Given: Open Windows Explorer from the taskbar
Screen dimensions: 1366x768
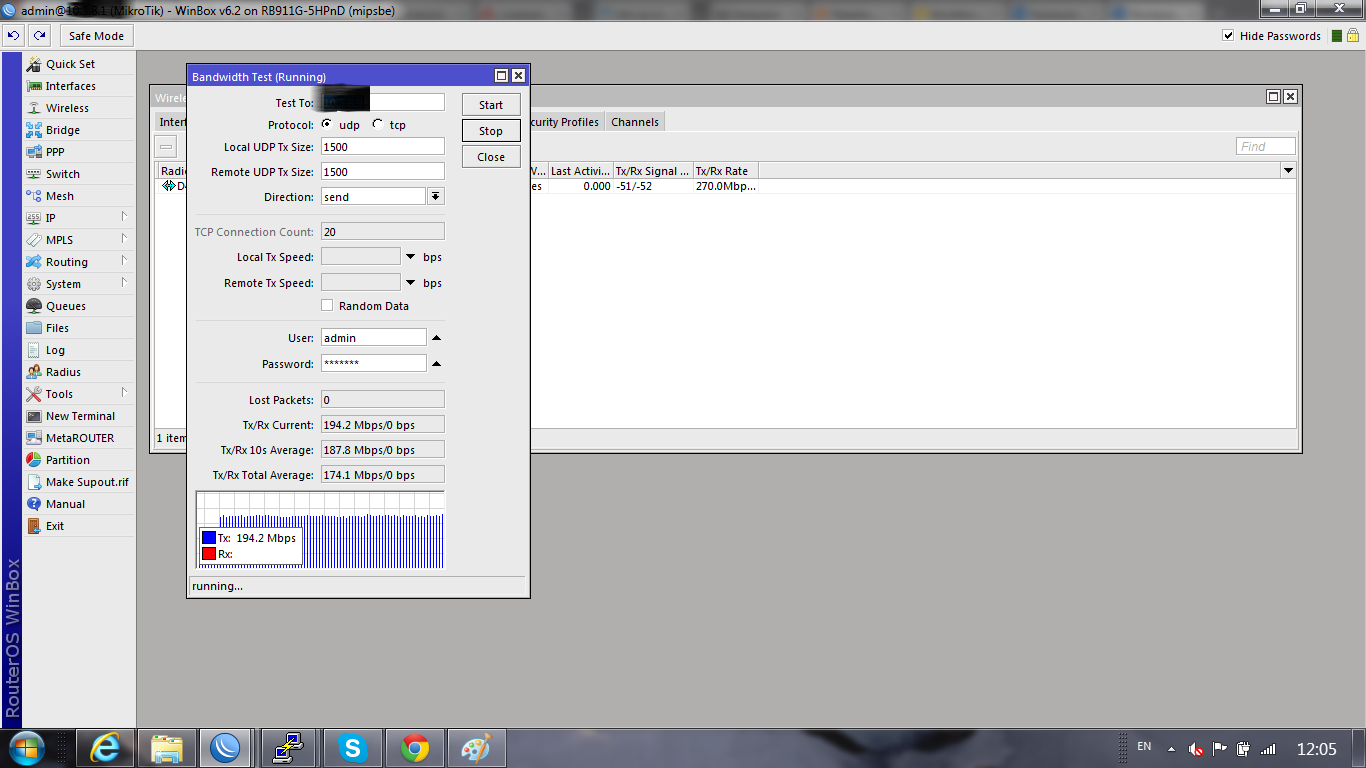Looking at the screenshot, I should [x=166, y=748].
